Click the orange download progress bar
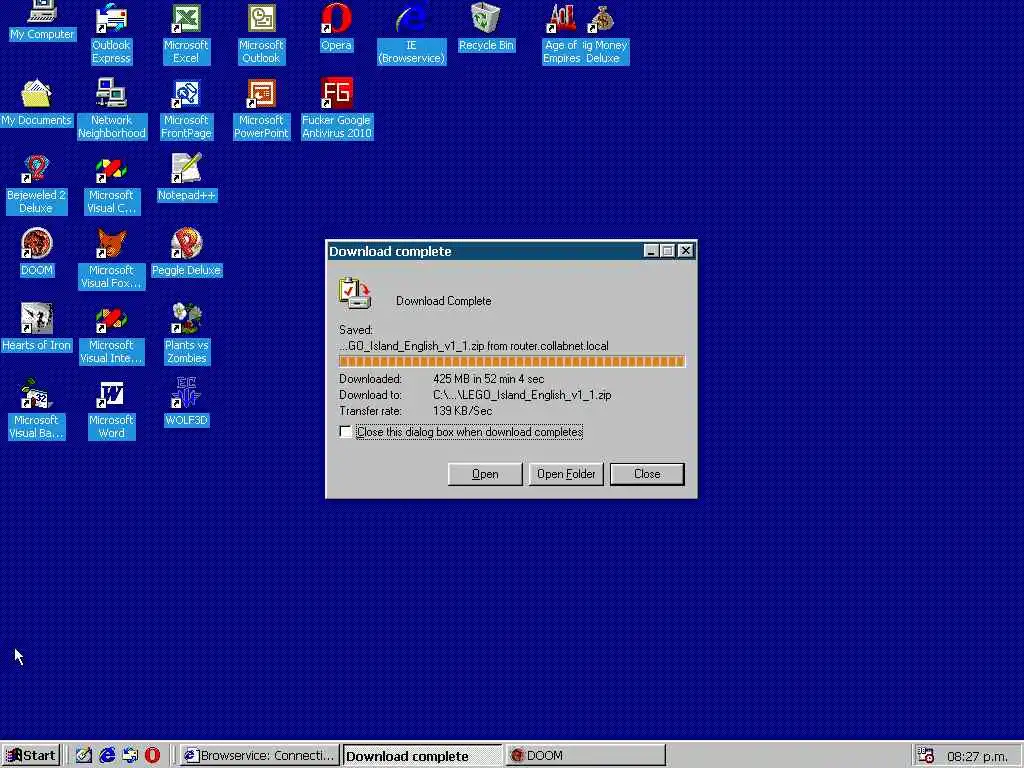The height and width of the screenshot is (768, 1024). pyautogui.click(x=512, y=361)
